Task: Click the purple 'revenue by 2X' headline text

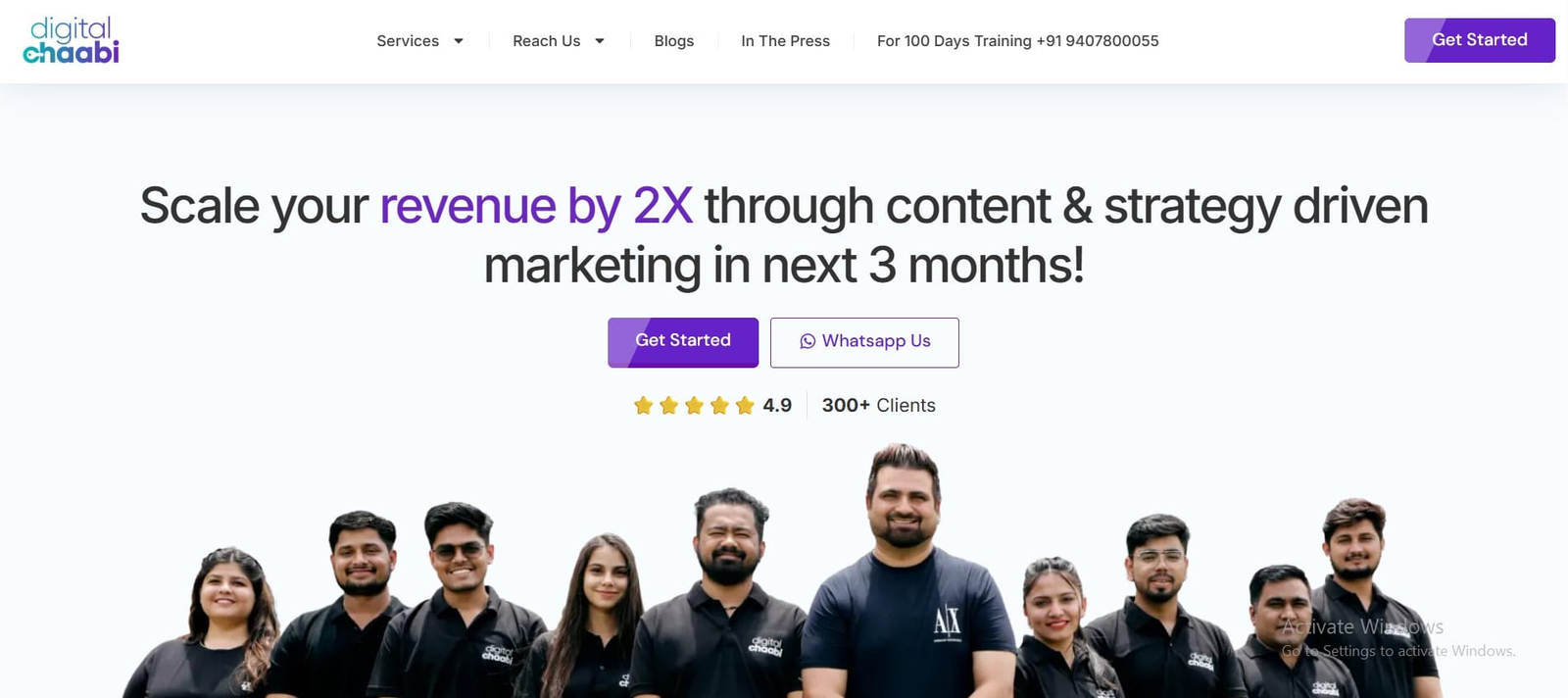Action: (x=536, y=206)
